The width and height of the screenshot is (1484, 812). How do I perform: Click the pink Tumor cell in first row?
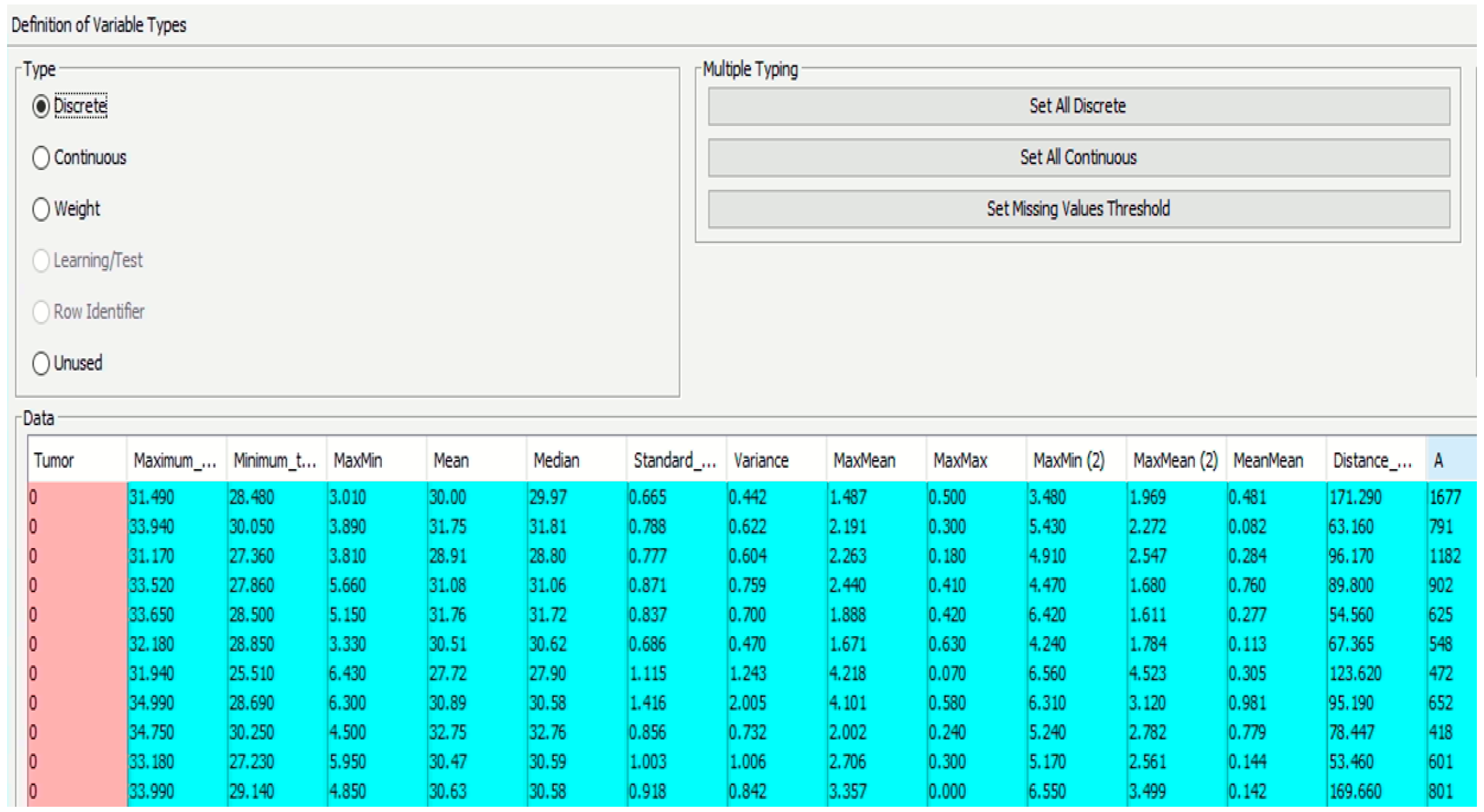[76, 497]
